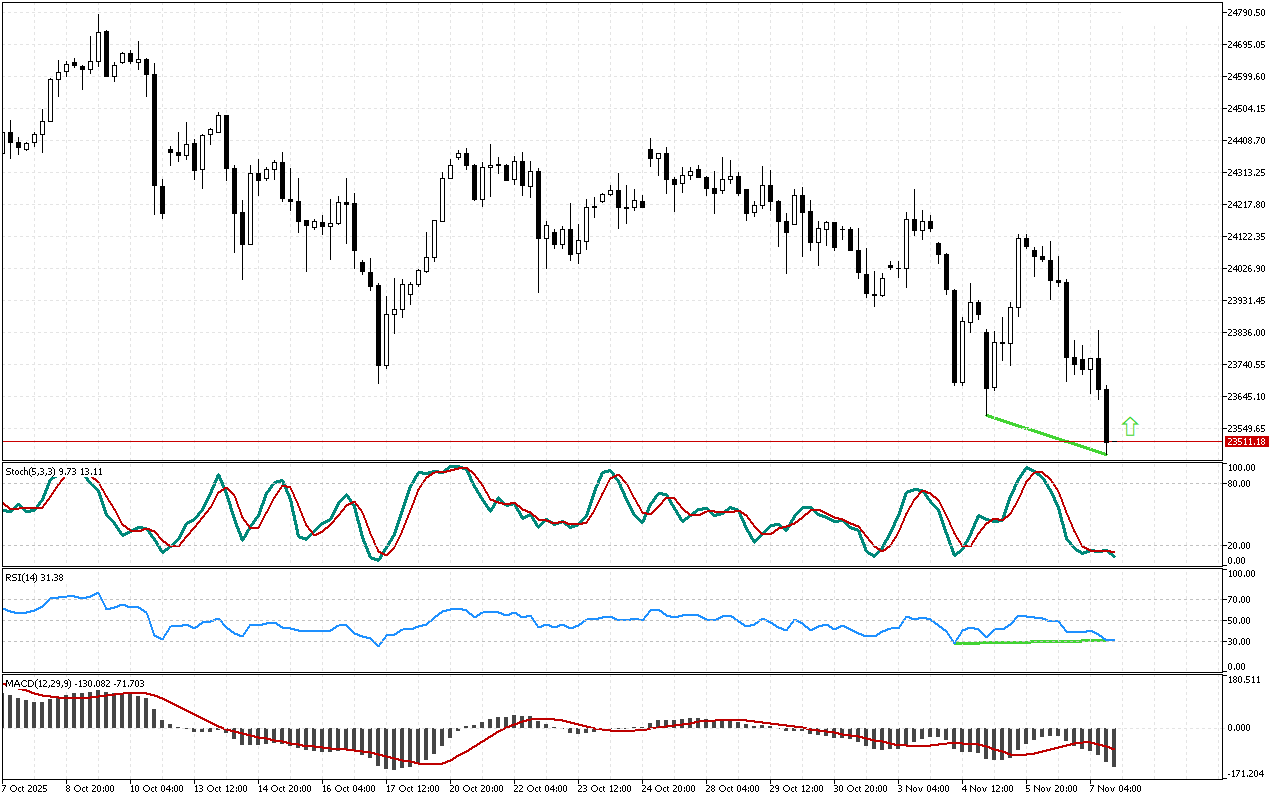Click the last large bearish candle

coord(1107,415)
